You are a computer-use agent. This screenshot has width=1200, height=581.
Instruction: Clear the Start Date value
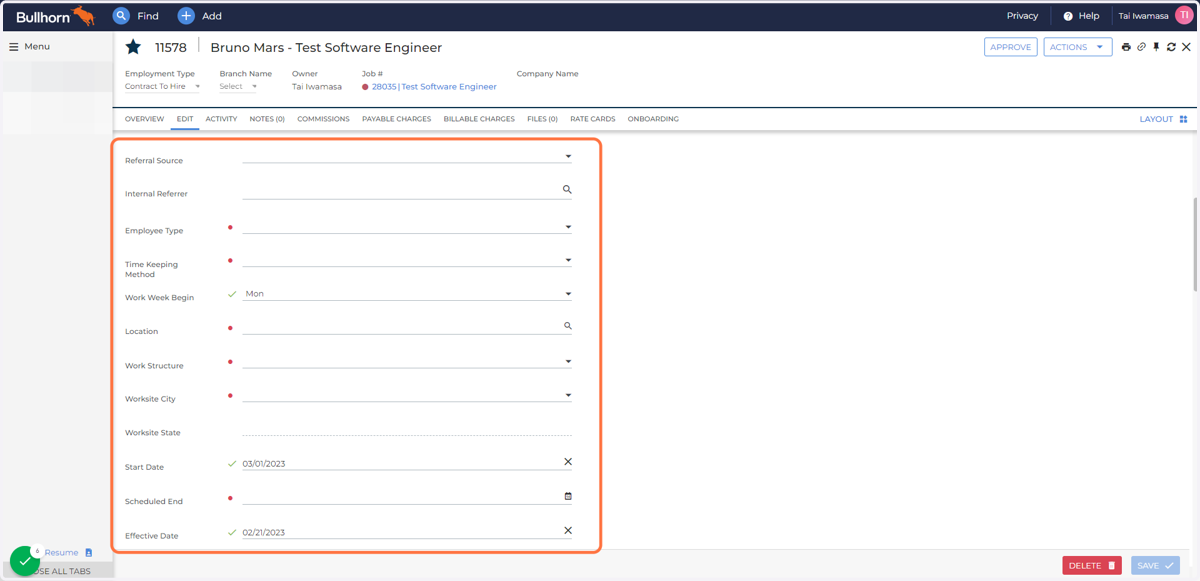(568, 462)
